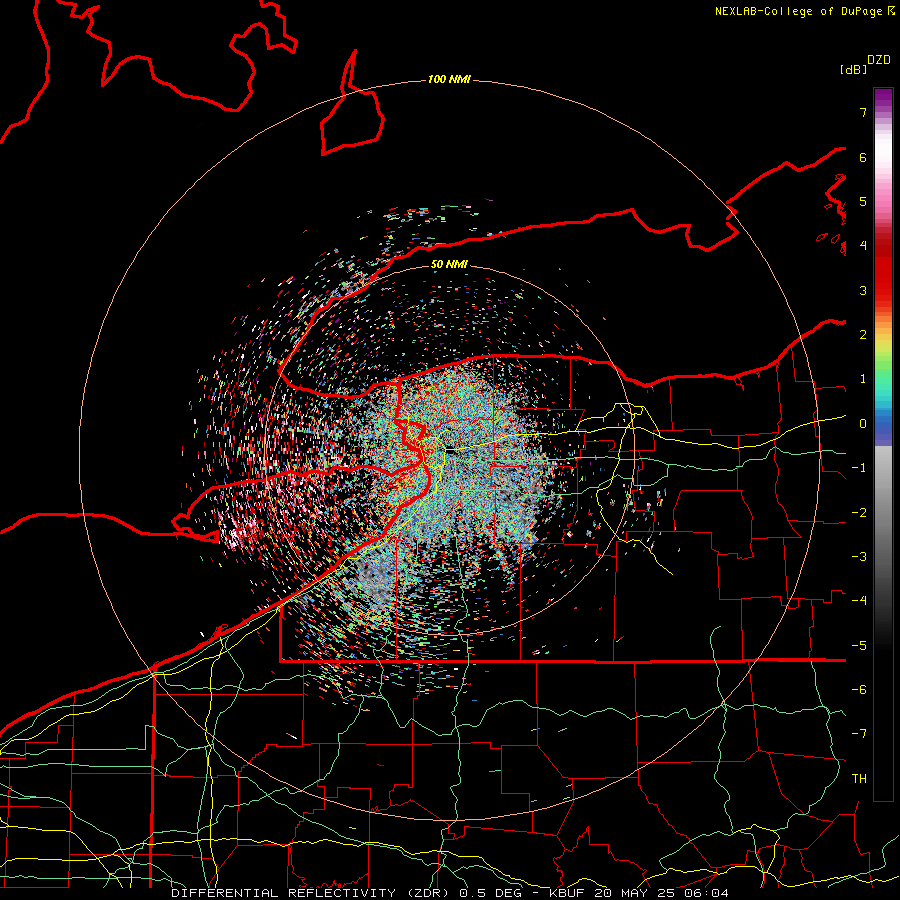Click the -5 tick on the color scale

[859, 646]
